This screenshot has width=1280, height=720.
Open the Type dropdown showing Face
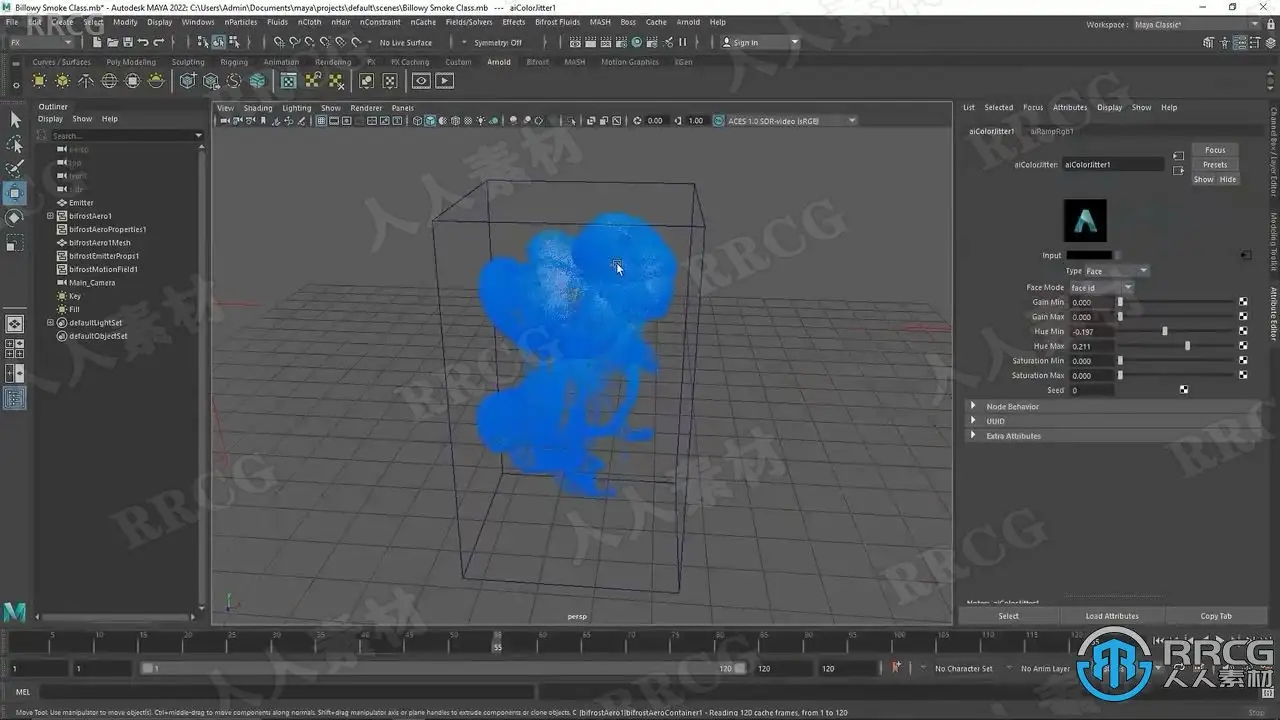coord(1115,271)
